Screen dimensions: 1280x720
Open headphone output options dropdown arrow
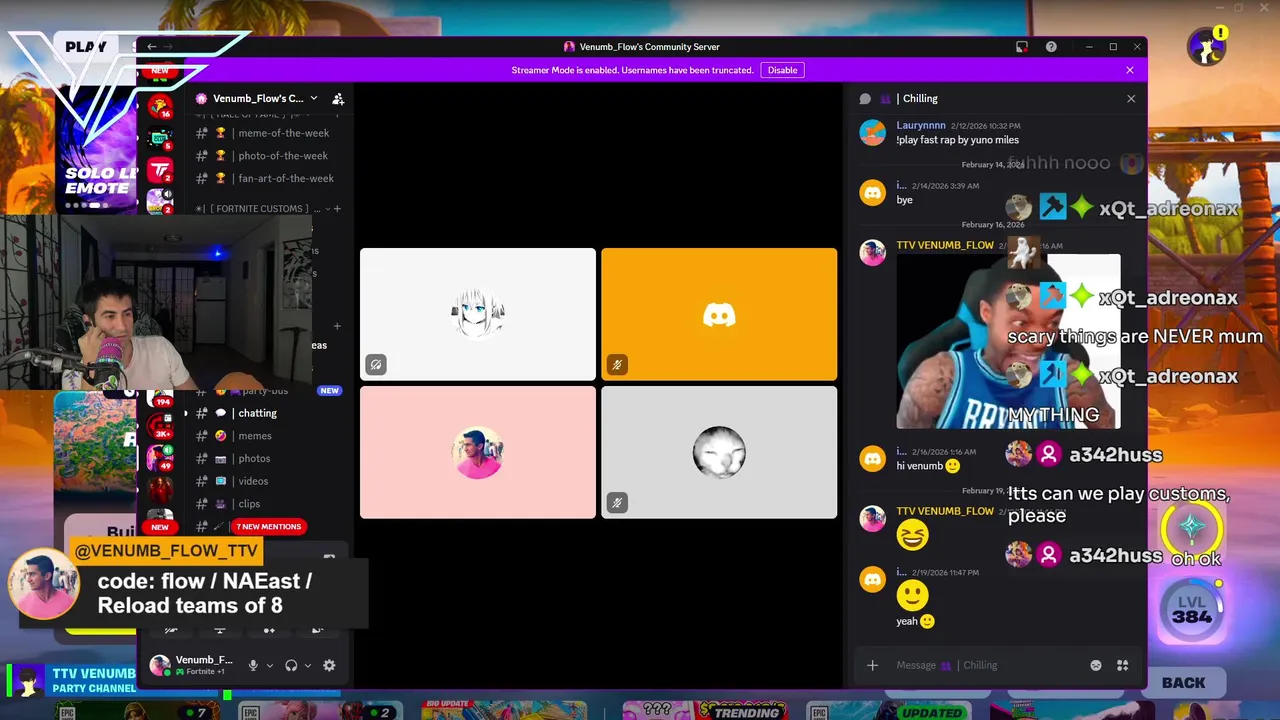coord(308,666)
